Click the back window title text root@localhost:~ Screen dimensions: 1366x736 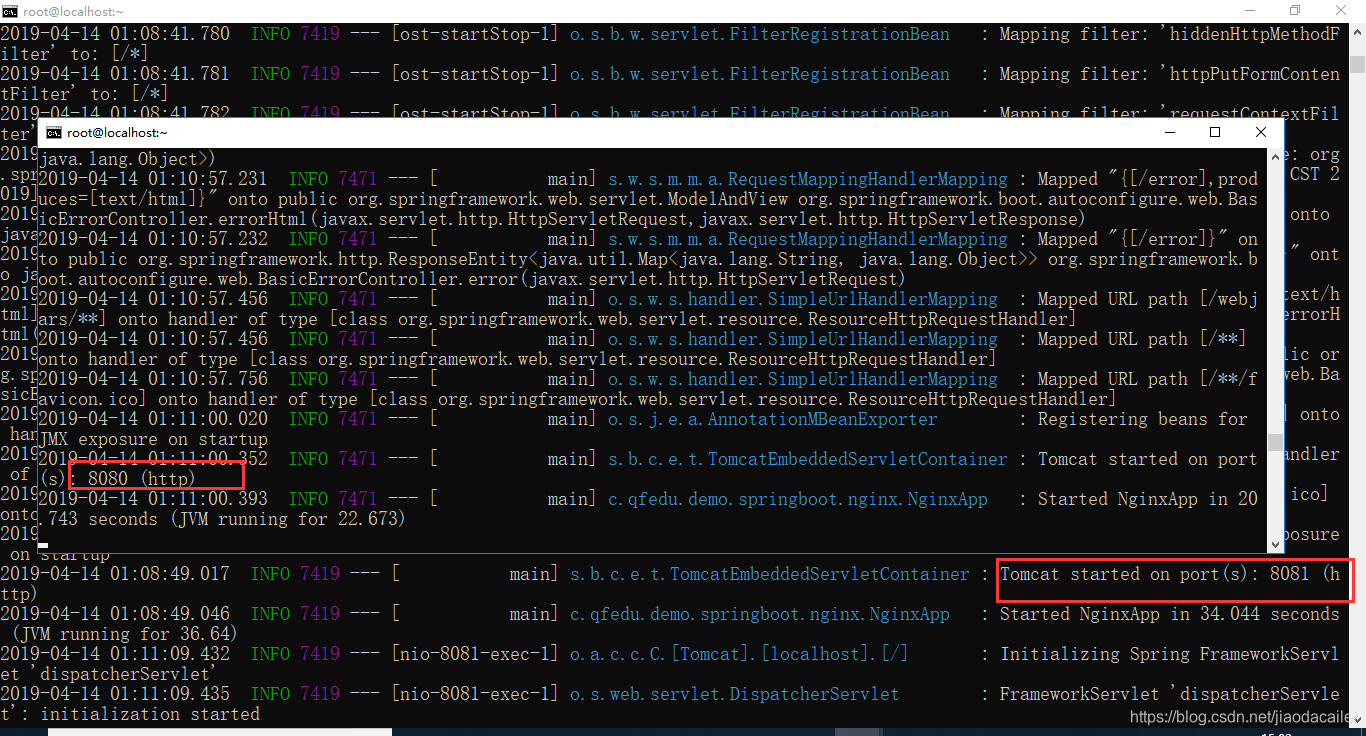74,11
